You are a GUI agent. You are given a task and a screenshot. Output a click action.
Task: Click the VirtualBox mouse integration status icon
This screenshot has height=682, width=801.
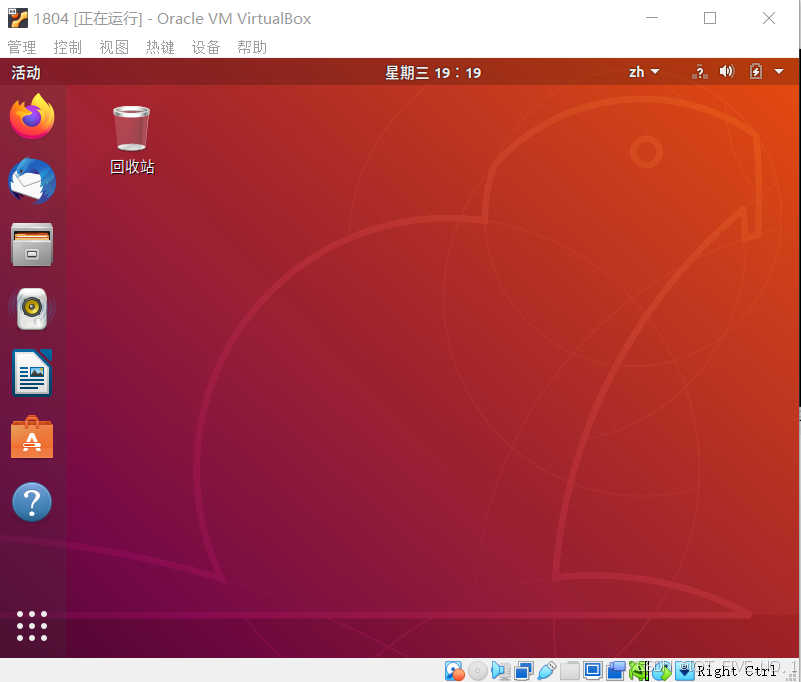pyautogui.click(x=662, y=671)
